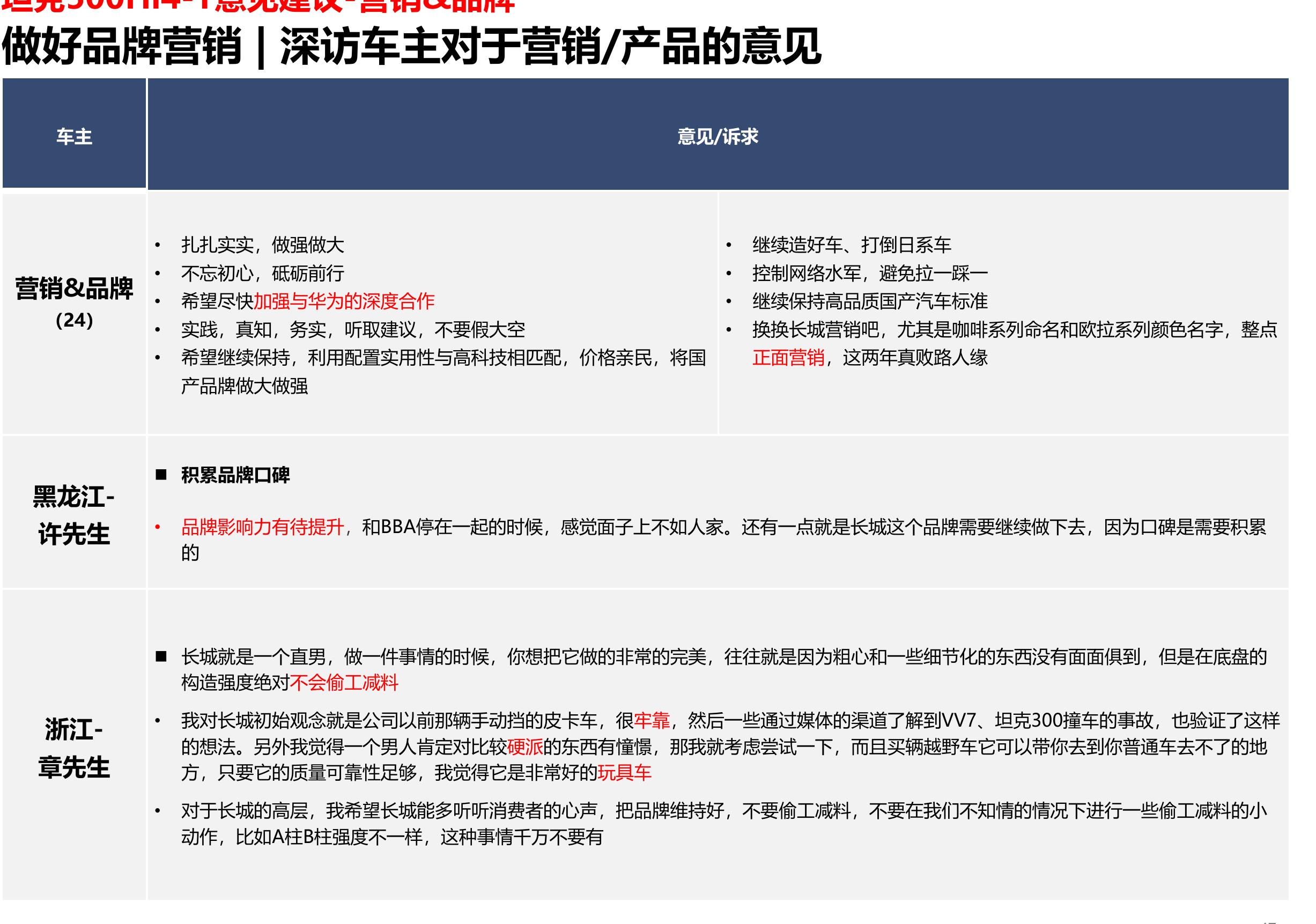
Task: Select bullet '继续造好车、打倒日系车'
Action: (x=852, y=245)
